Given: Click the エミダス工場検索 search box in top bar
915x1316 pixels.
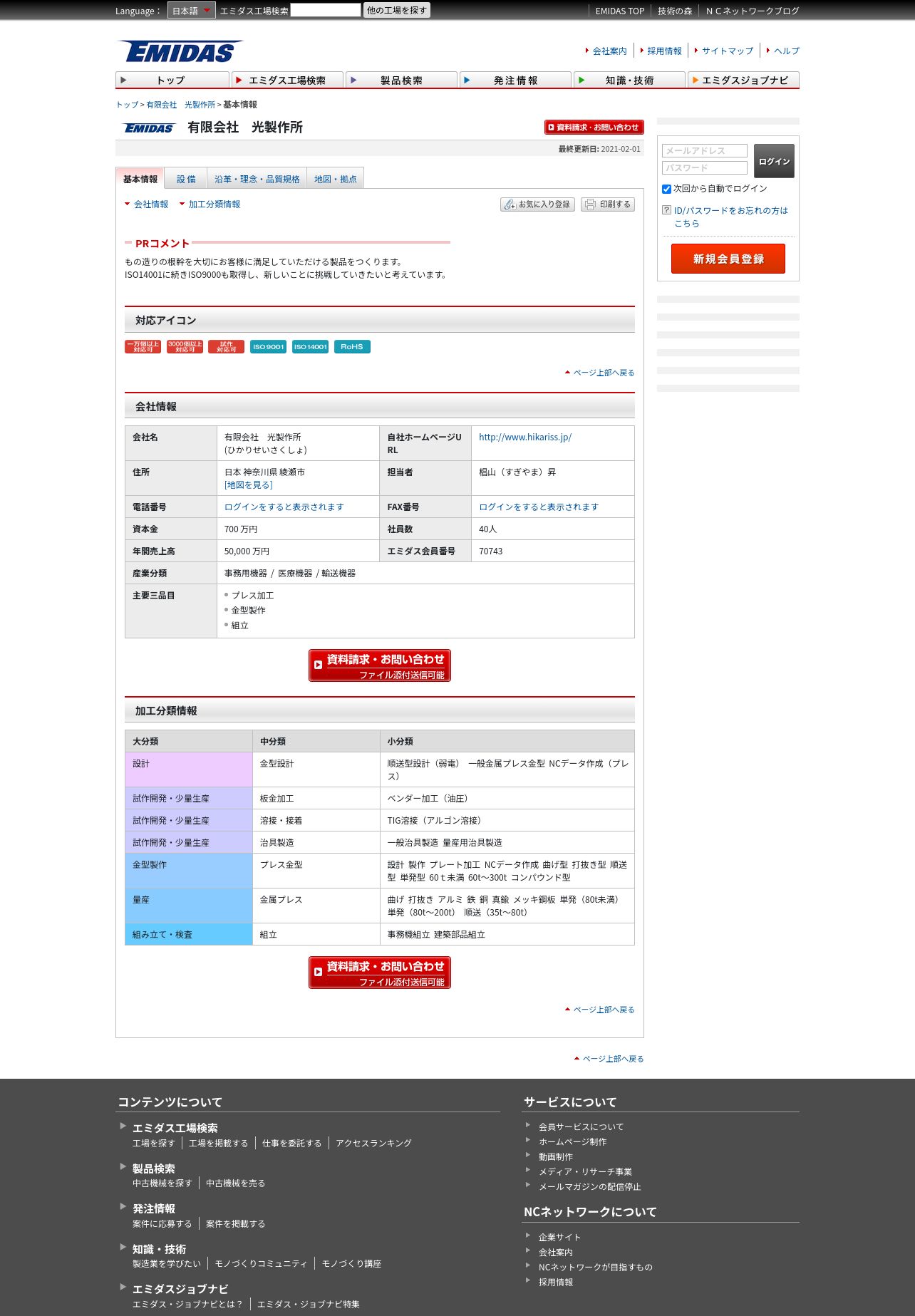Looking at the screenshot, I should (x=326, y=10).
